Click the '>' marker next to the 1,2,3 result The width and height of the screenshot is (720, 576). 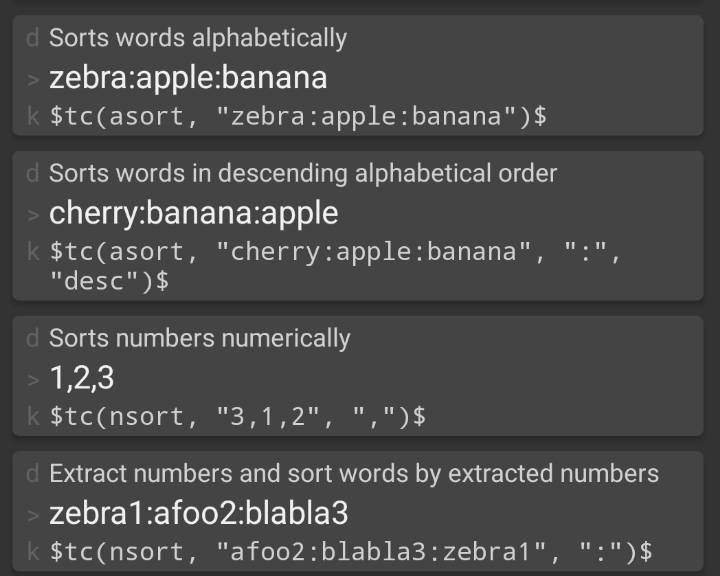(33, 380)
